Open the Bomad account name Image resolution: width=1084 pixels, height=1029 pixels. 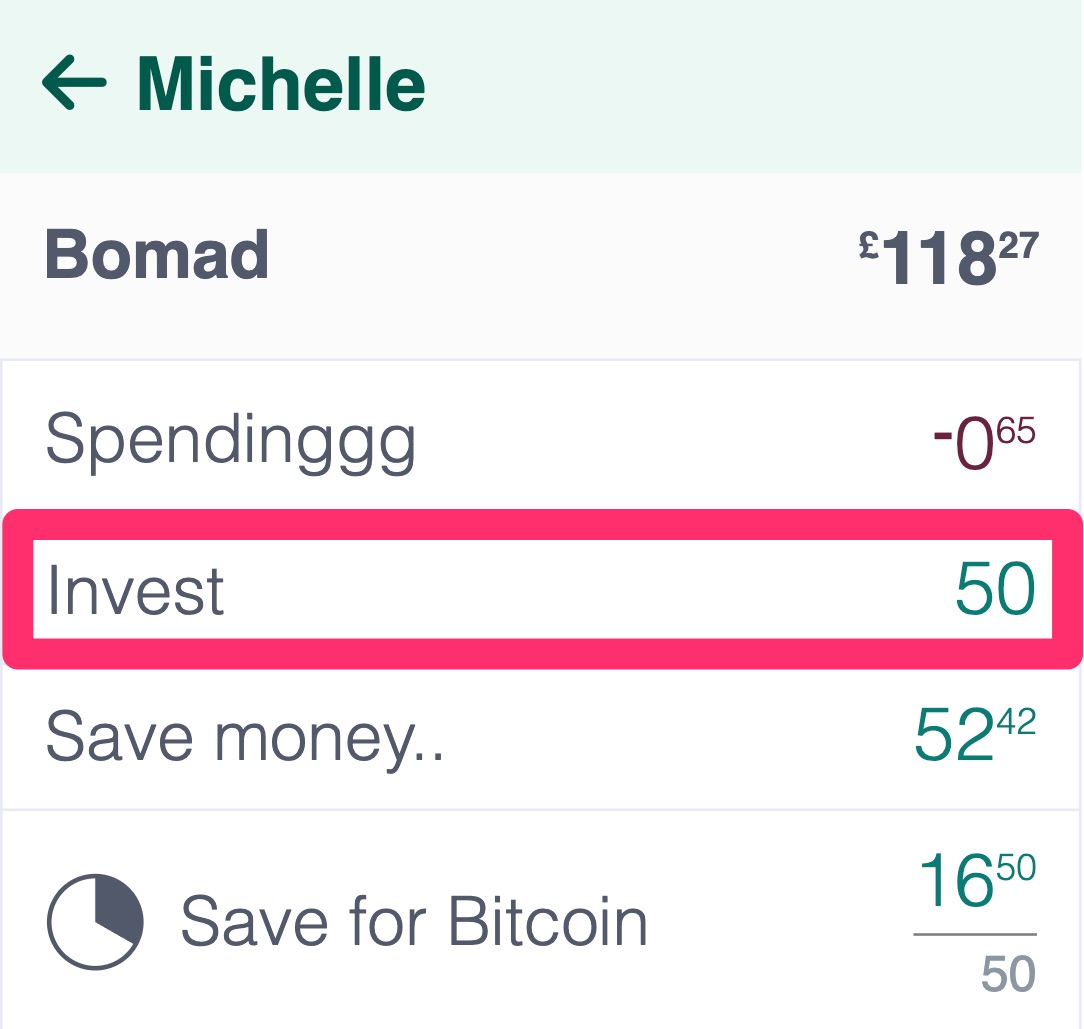pyautogui.click(x=157, y=255)
